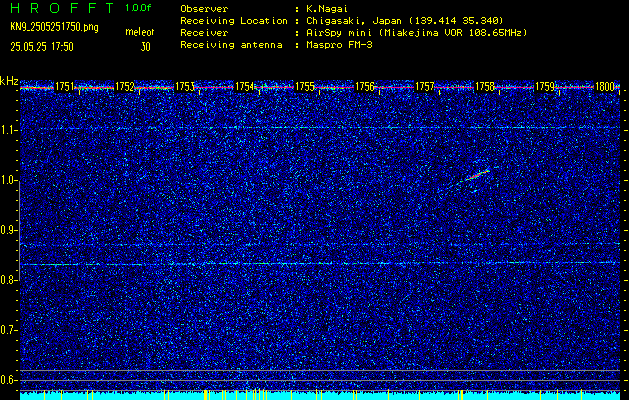This screenshot has width=629, height=400.
Task: Click the 1752 time marker
Action: click(x=124, y=87)
